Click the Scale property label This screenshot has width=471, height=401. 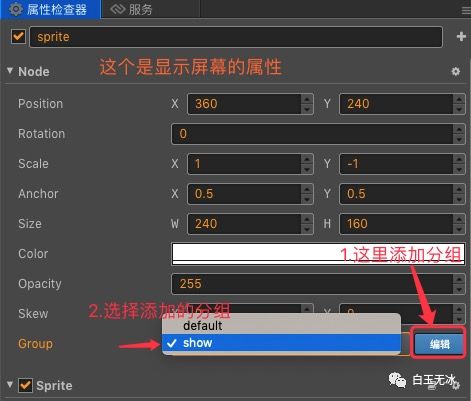(33, 164)
